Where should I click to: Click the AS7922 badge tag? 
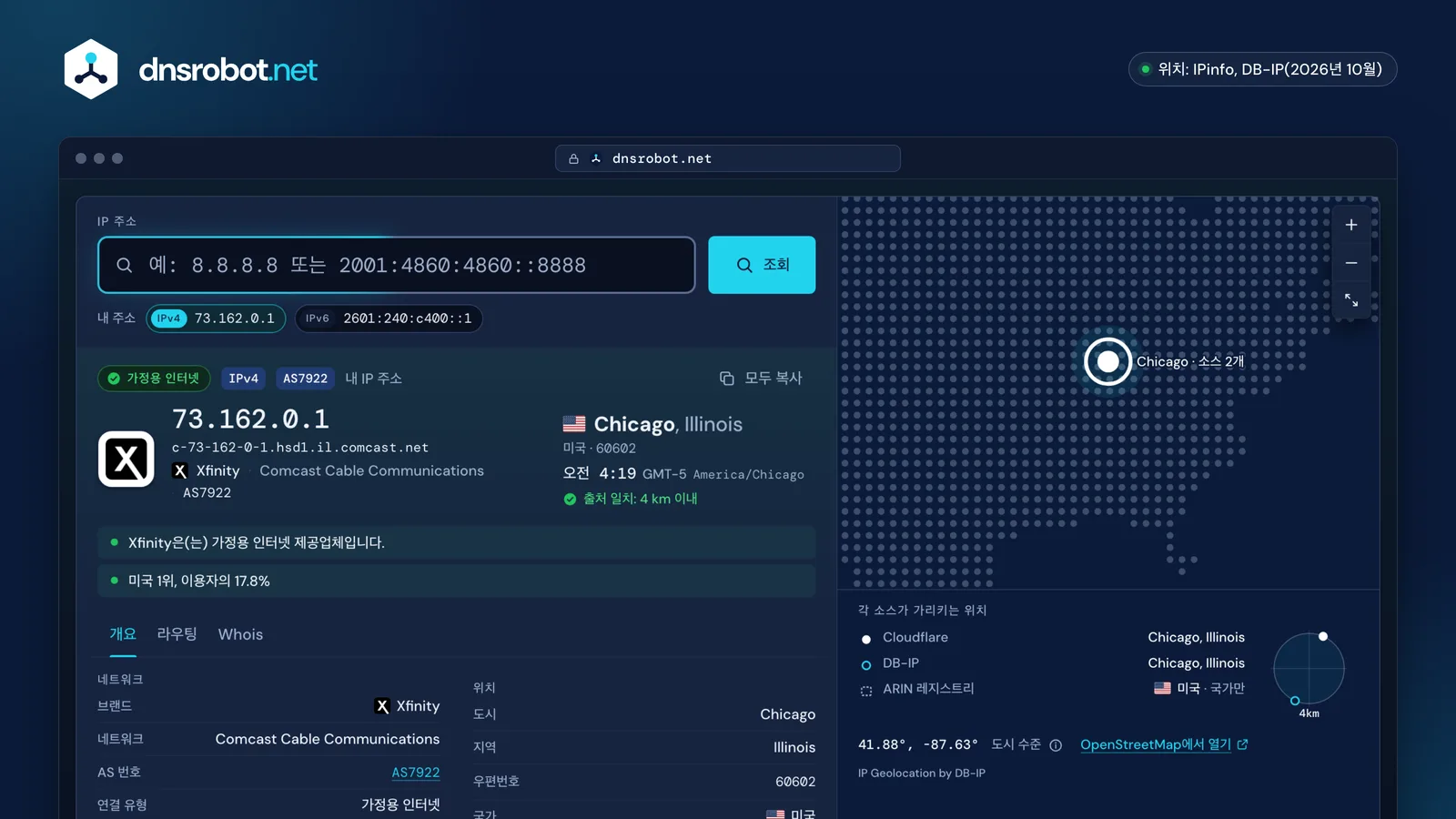(305, 379)
